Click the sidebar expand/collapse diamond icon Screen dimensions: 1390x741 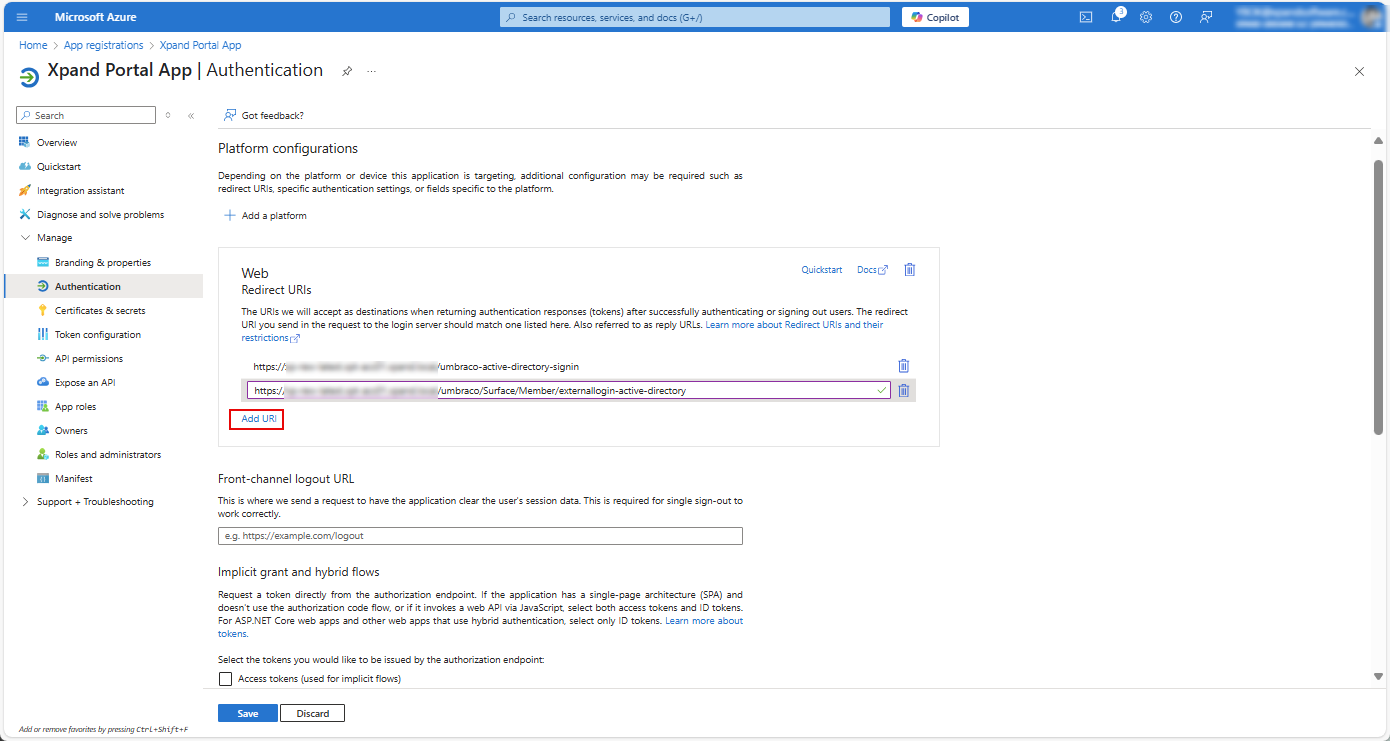pyautogui.click(x=168, y=116)
